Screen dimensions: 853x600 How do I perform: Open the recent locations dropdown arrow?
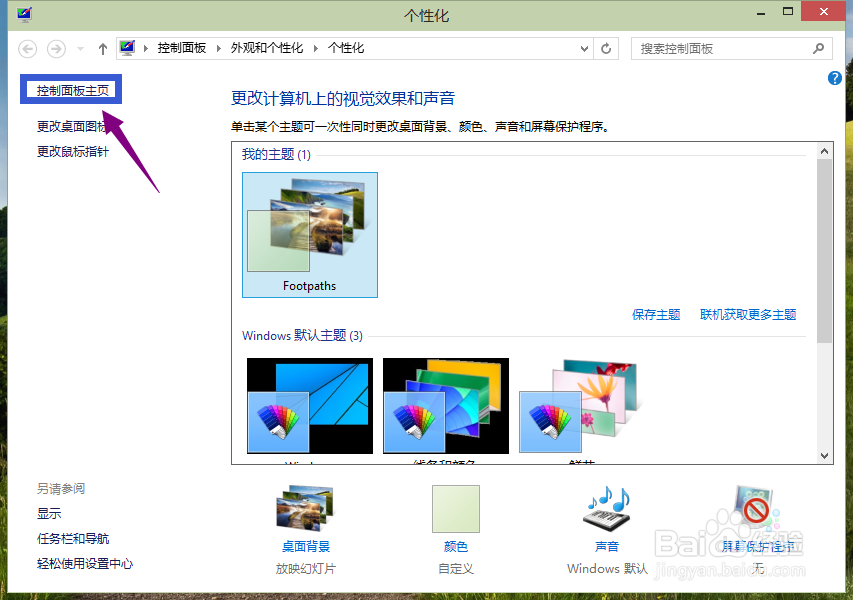pyautogui.click(x=81, y=49)
